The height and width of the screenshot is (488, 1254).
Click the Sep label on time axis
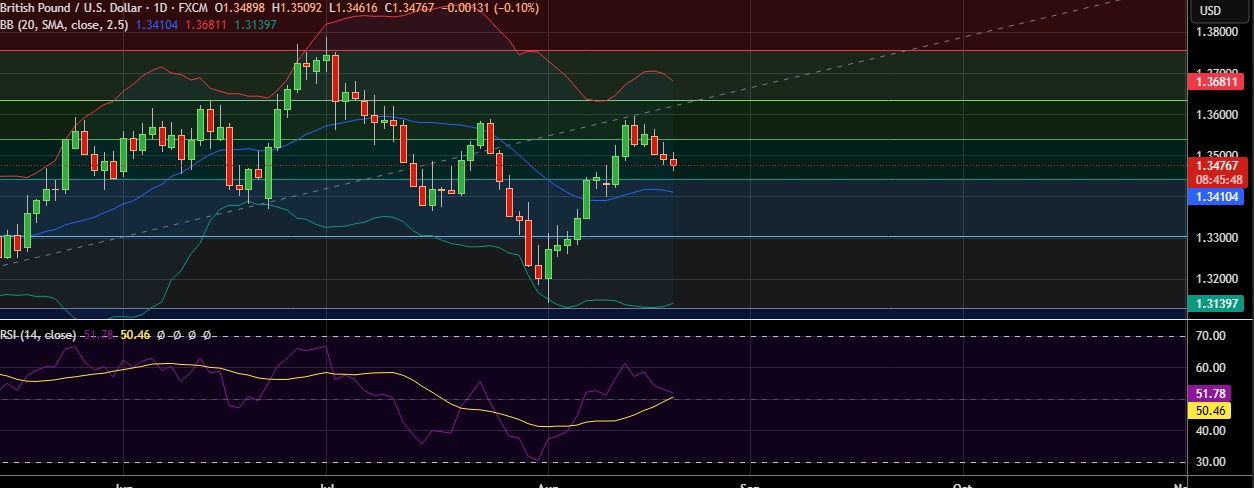[x=750, y=484]
